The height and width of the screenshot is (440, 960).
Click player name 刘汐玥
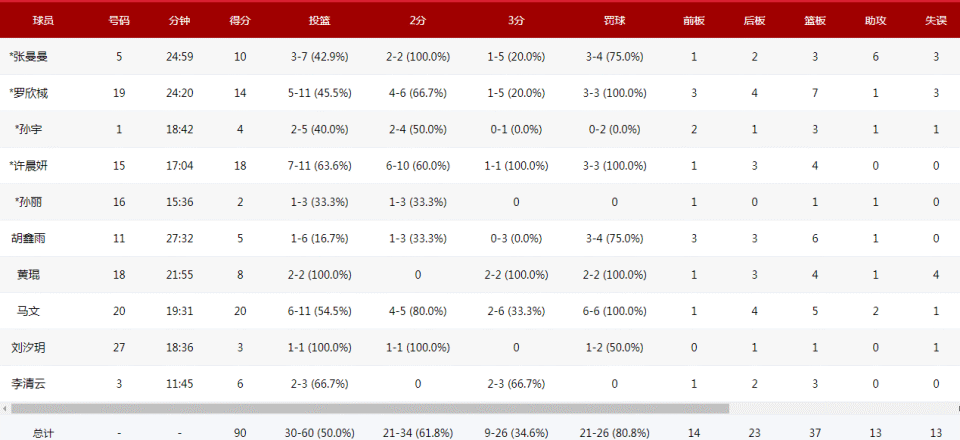pos(29,347)
